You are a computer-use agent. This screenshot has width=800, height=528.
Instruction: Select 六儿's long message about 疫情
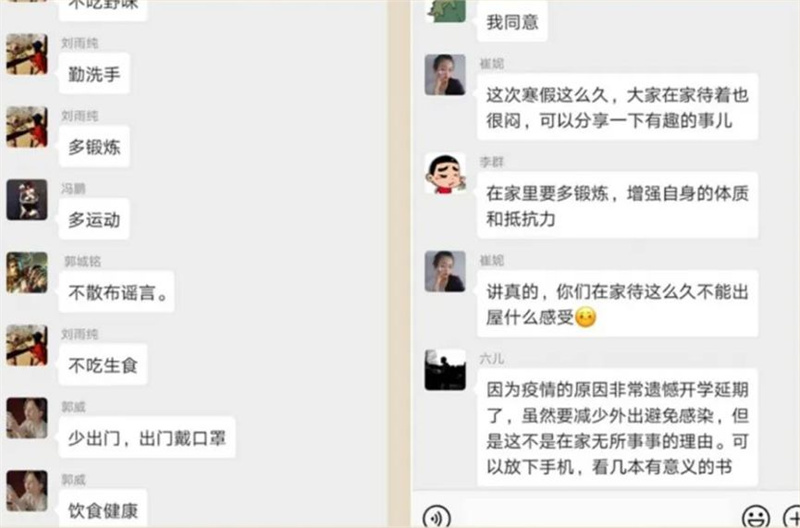(x=617, y=428)
